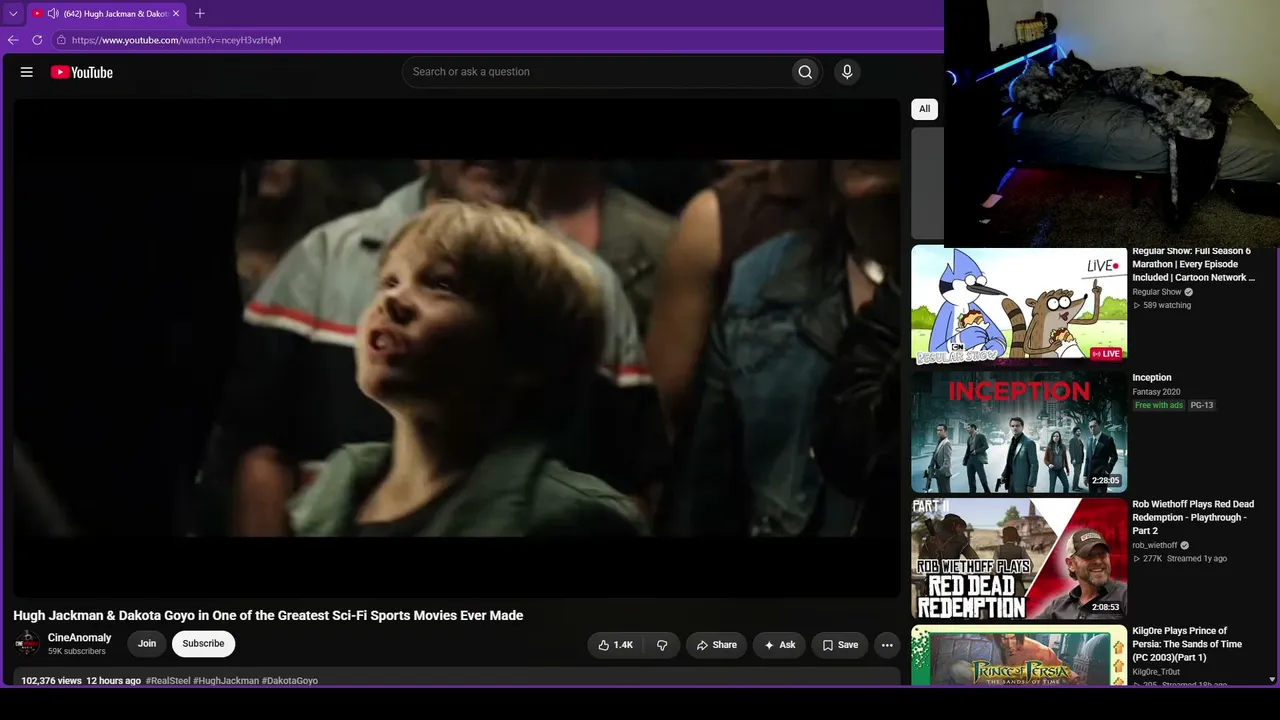
Task: Start voice search with microphone icon
Action: tap(847, 72)
